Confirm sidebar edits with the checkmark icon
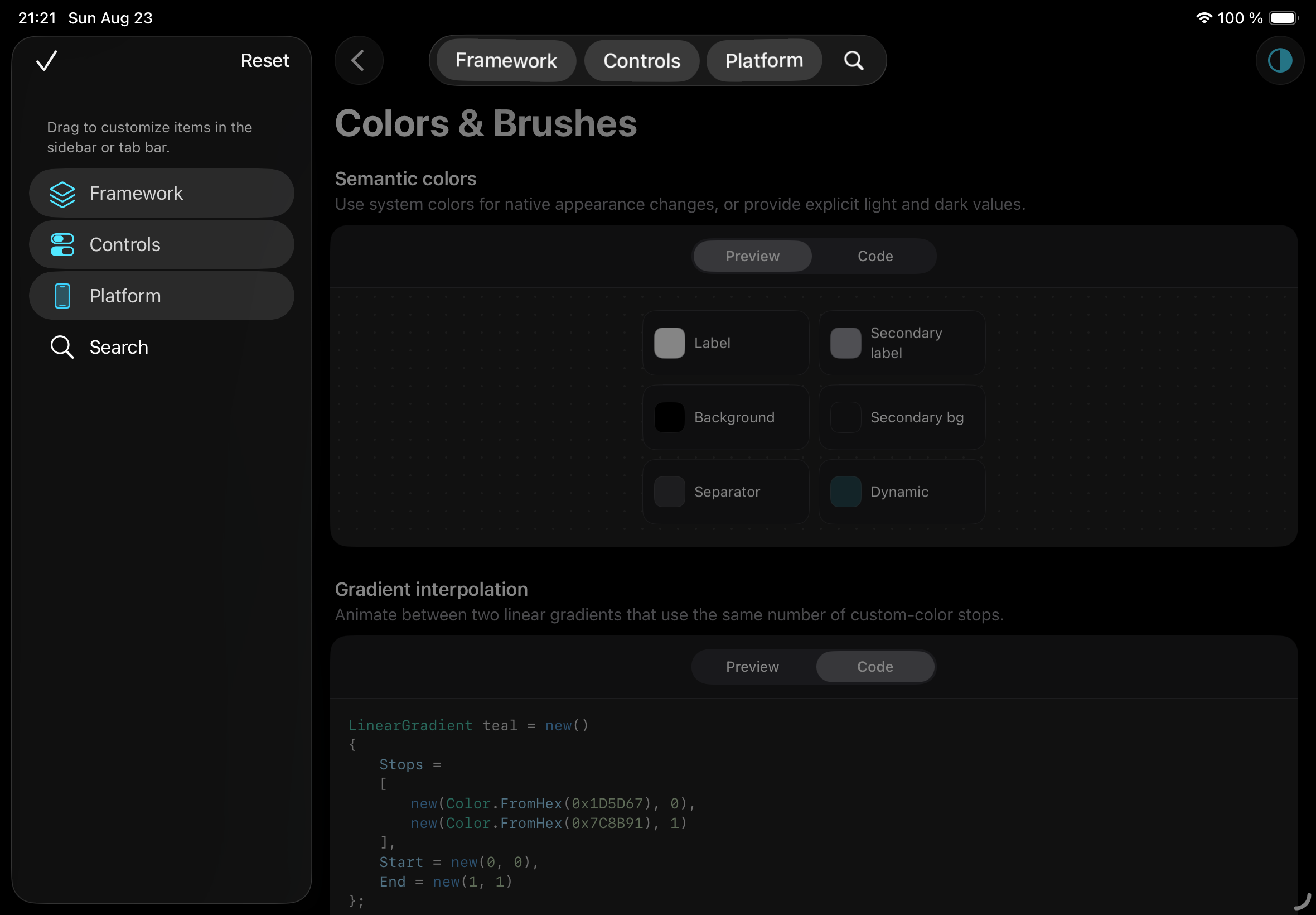Screen dimensions: 1316x915 click(x=46, y=60)
